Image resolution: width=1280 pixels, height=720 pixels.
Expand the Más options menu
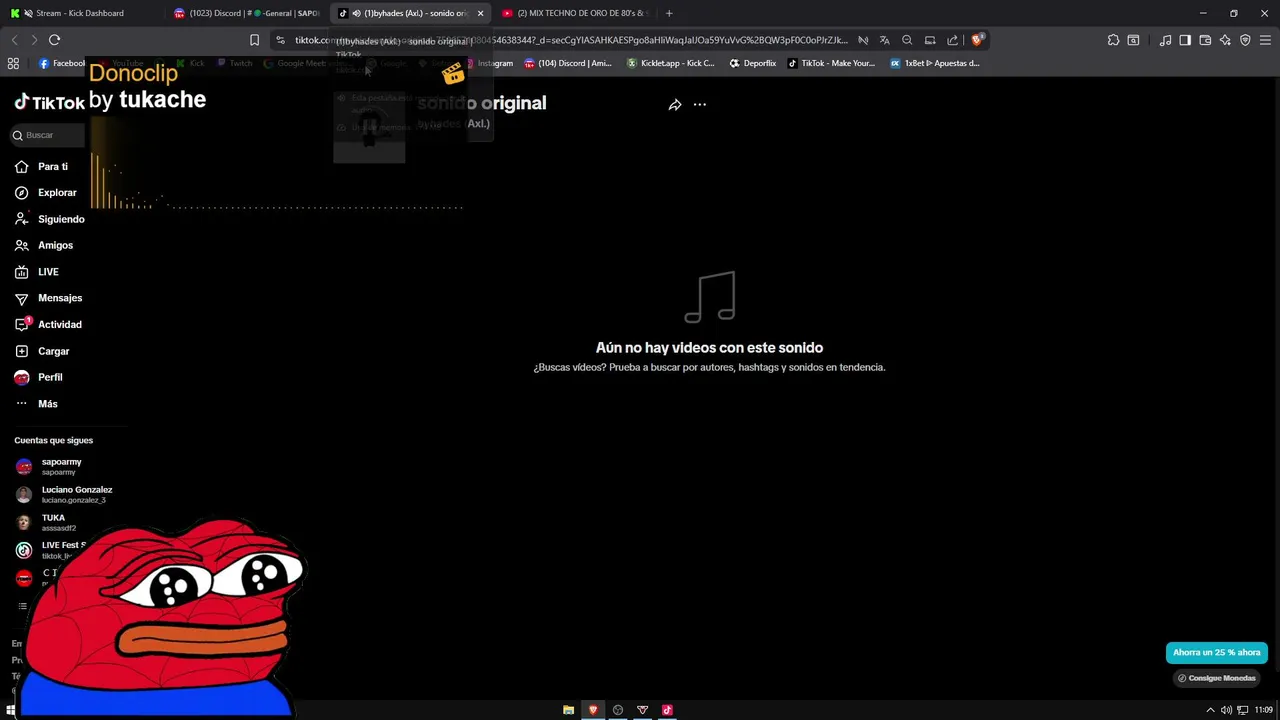pyautogui.click(x=36, y=404)
